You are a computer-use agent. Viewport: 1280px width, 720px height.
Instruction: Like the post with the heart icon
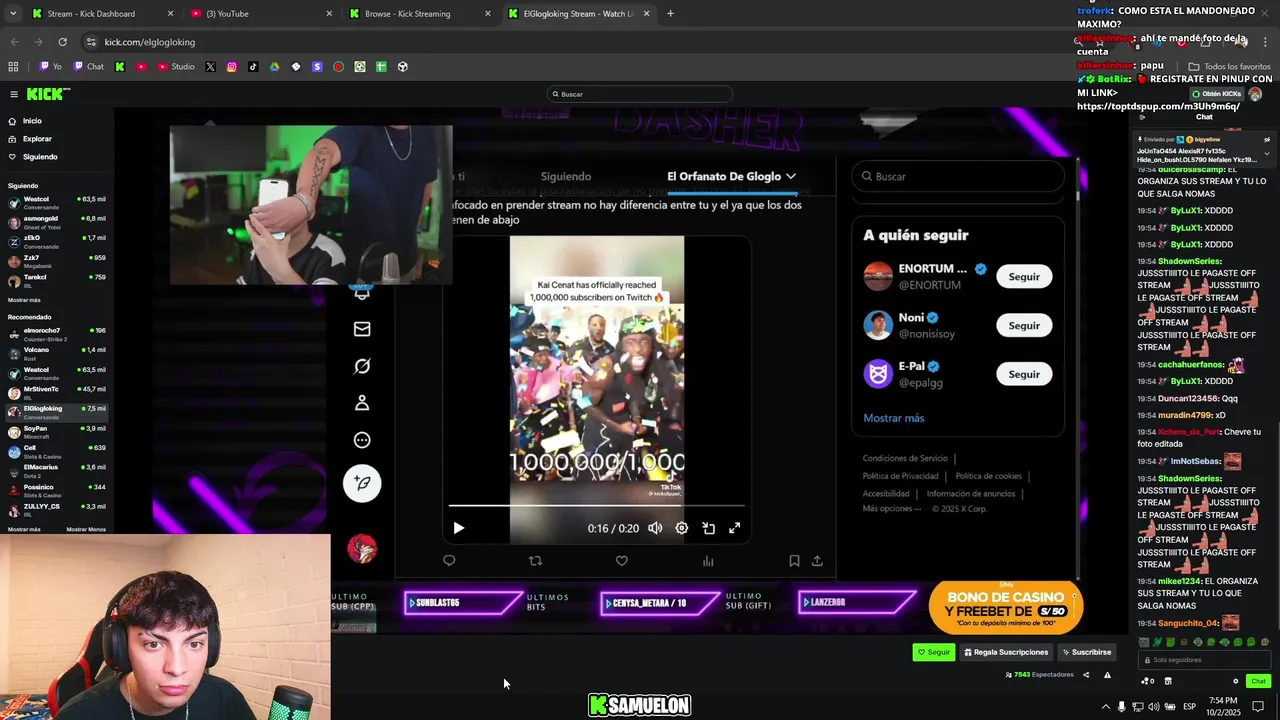pyautogui.click(x=621, y=561)
